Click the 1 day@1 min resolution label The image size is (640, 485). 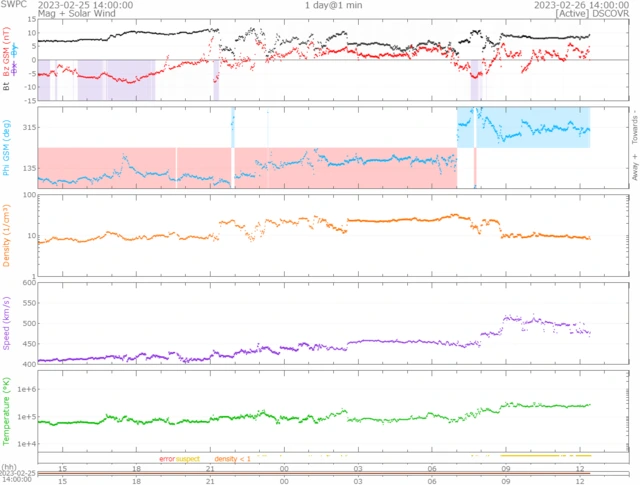click(x=333, y=5)
